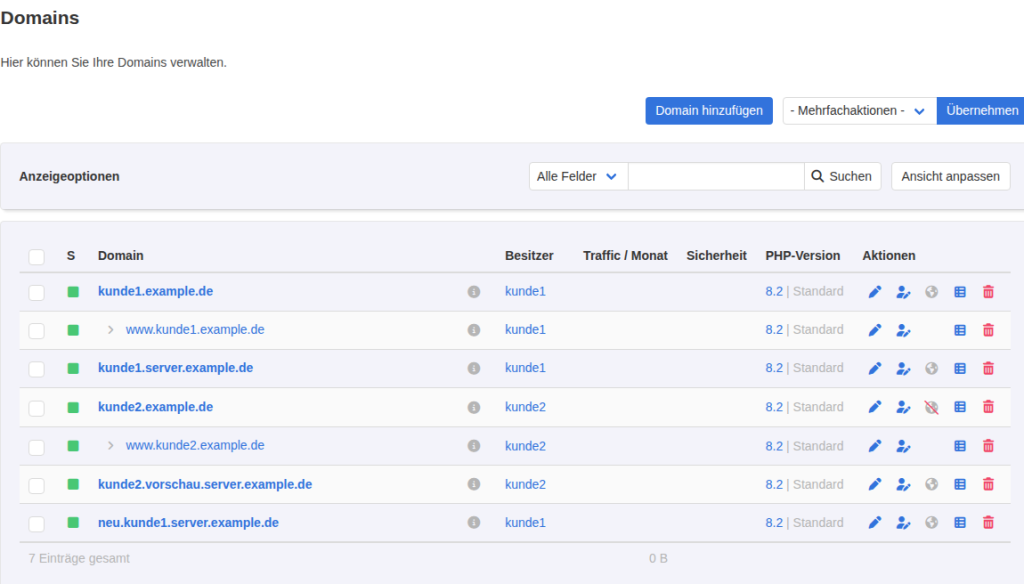
Task: Select the checkbox for kunde2.example.de
Action: pos(37,408)
